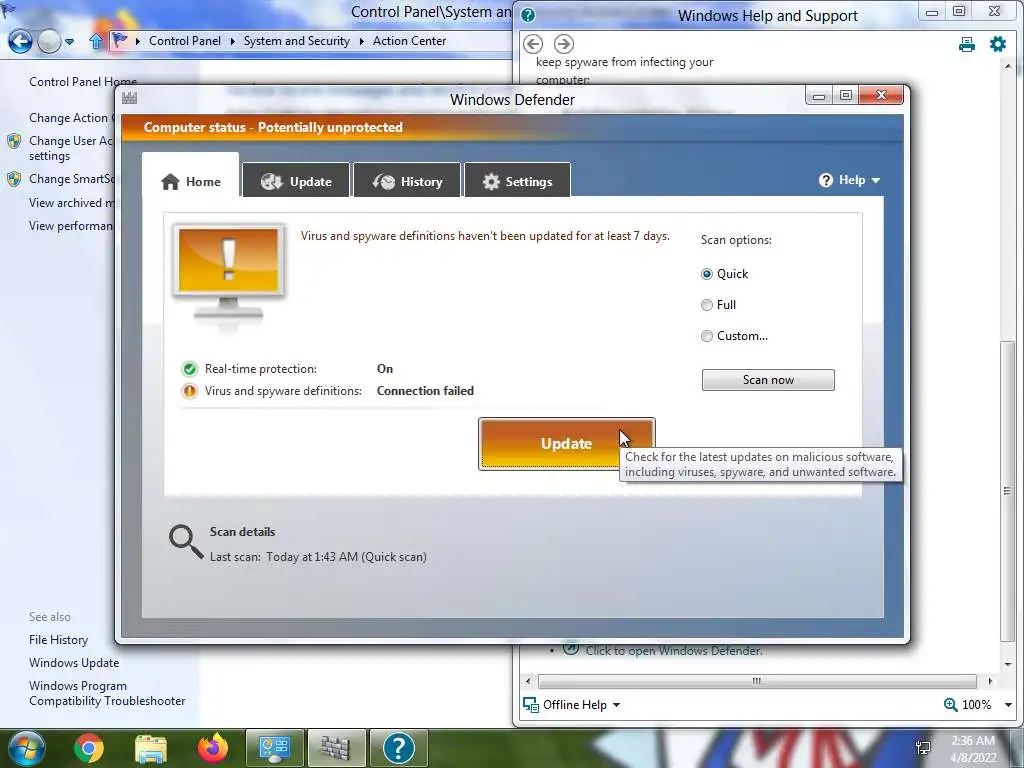The width and height of the screenshot is (1024, 768).
Task: Expand arrow after System and Security breadcrumb
Action: 361,41
